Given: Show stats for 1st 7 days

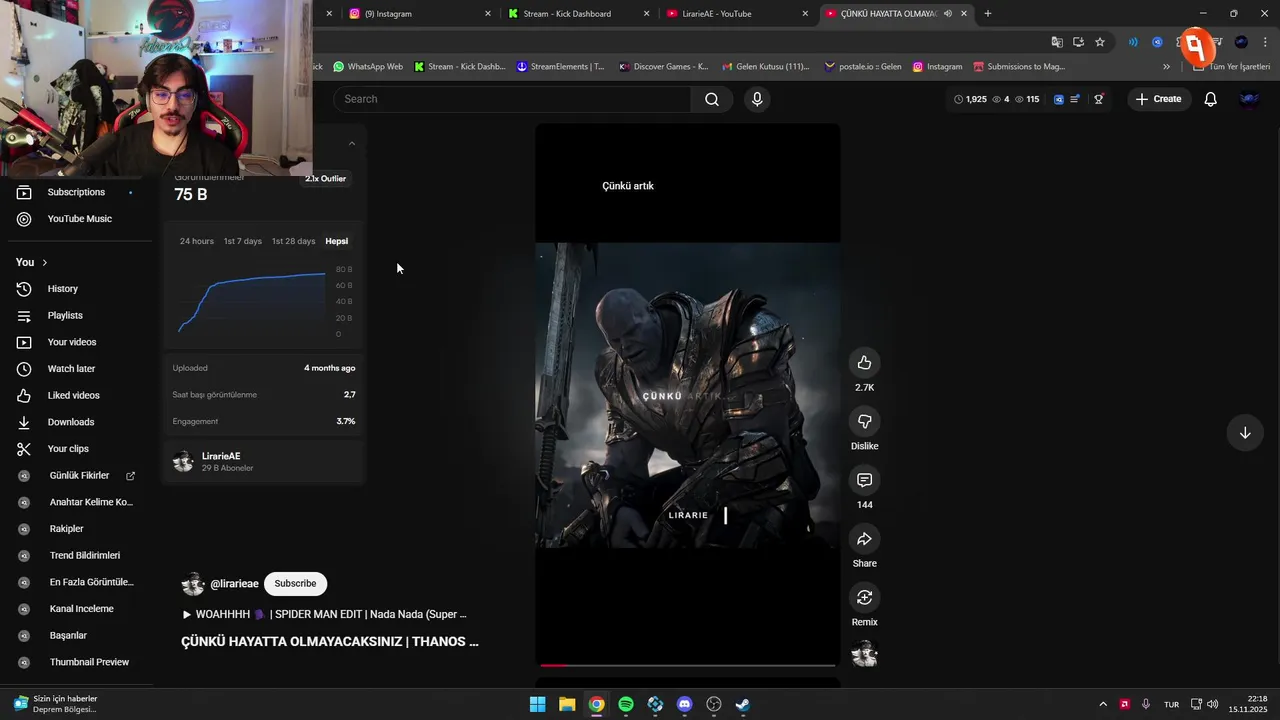Looking at the screenshot, I should click(x=243, y=241).
